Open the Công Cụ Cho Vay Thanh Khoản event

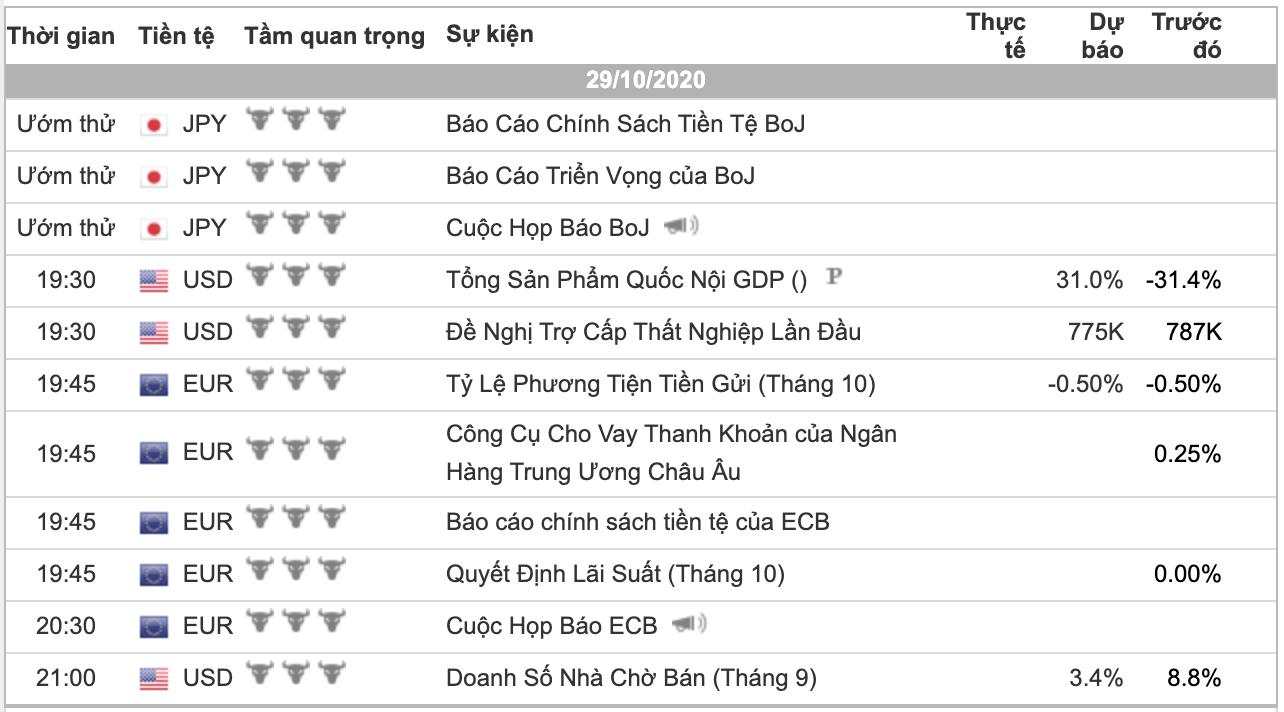pos(672,453)
